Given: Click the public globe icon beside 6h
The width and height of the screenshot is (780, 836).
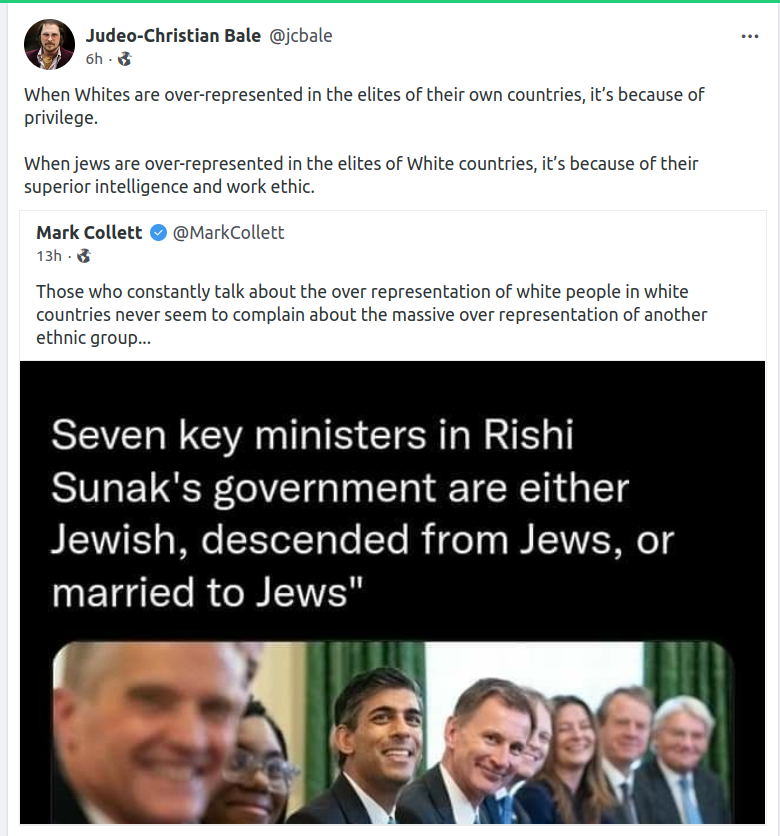Looking at the screenshot, I should point(124,59).
